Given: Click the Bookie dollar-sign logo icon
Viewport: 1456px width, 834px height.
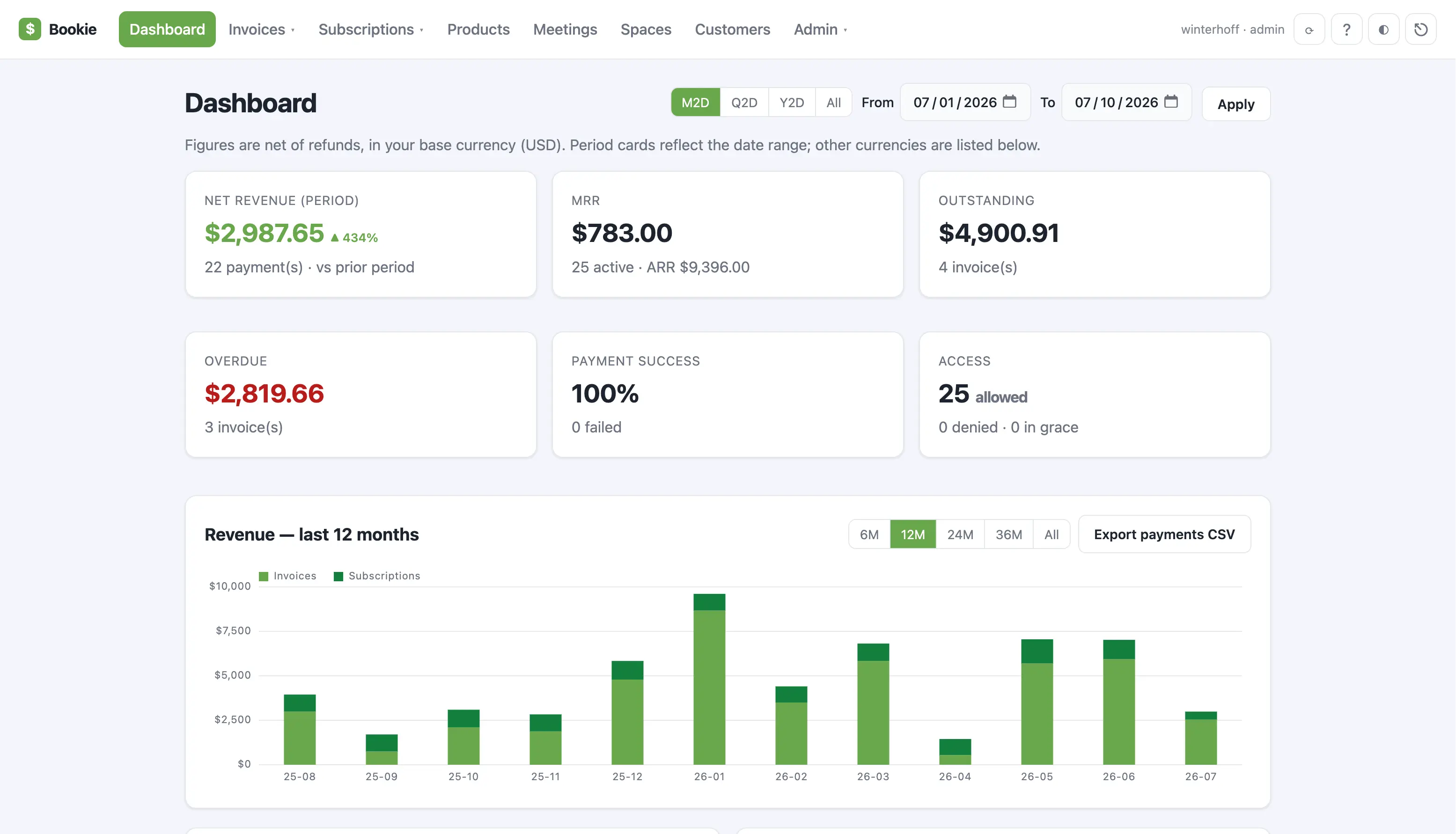Looking at the screenshot, I should pyautogui.click(x=30, y=29).
